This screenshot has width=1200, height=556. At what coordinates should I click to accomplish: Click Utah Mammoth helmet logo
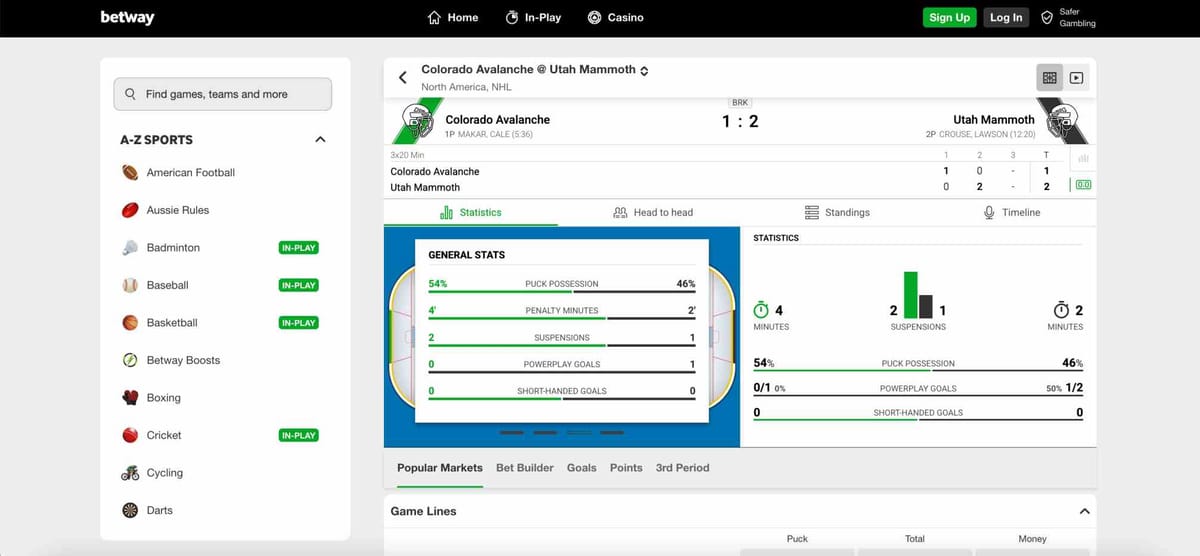[x=1062, y=122]
